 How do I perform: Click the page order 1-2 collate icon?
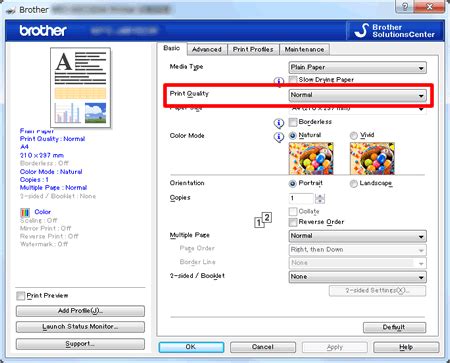point(263,220)
